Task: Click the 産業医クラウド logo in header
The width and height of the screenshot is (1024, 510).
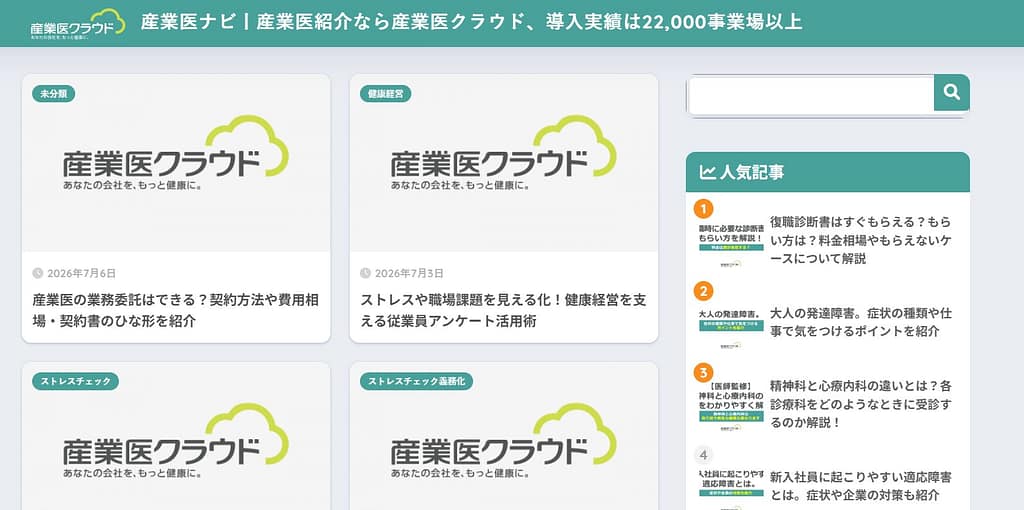Action: click(78, 24)
